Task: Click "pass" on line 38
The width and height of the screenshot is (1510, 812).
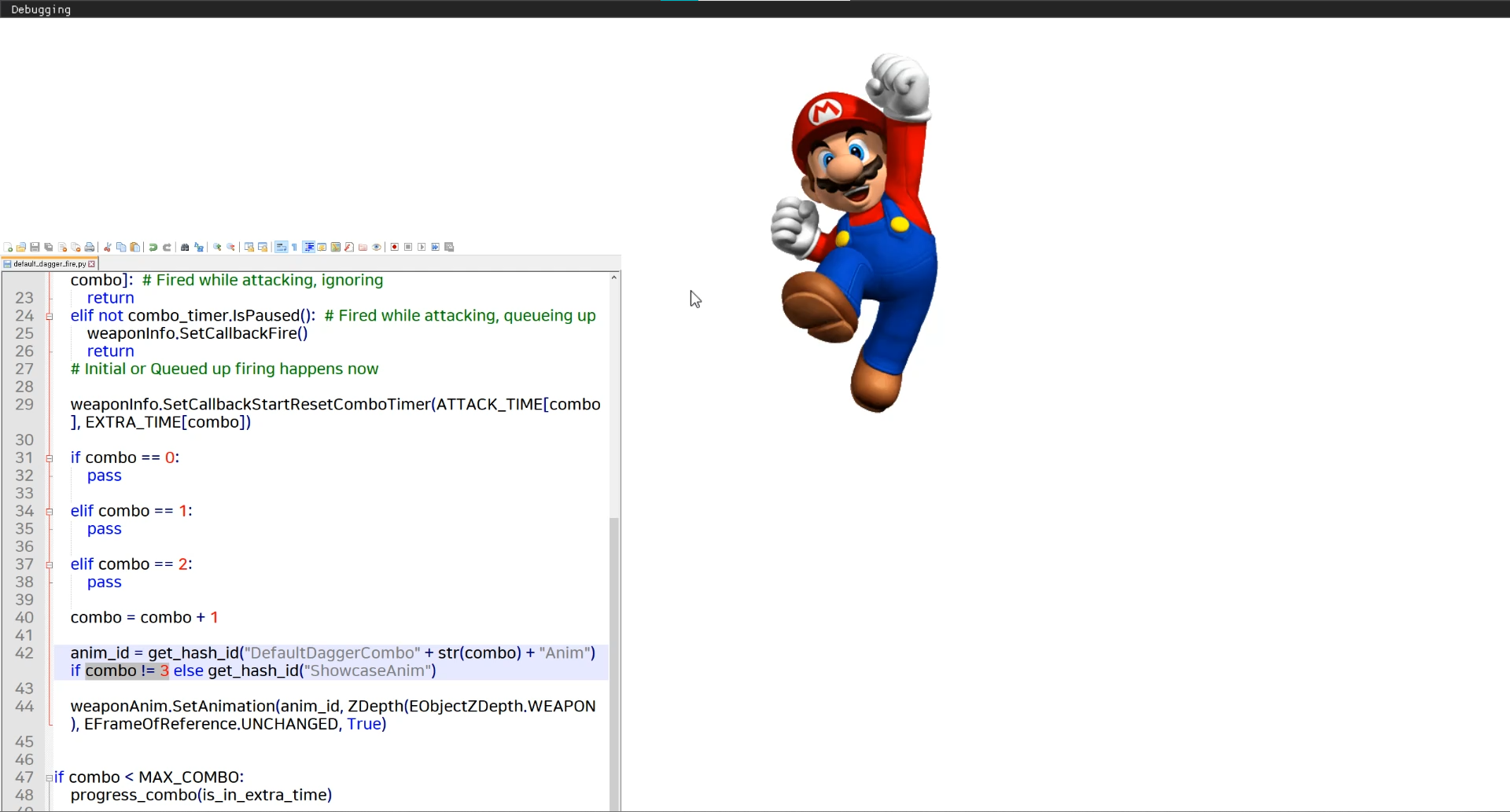Action: 104,582
